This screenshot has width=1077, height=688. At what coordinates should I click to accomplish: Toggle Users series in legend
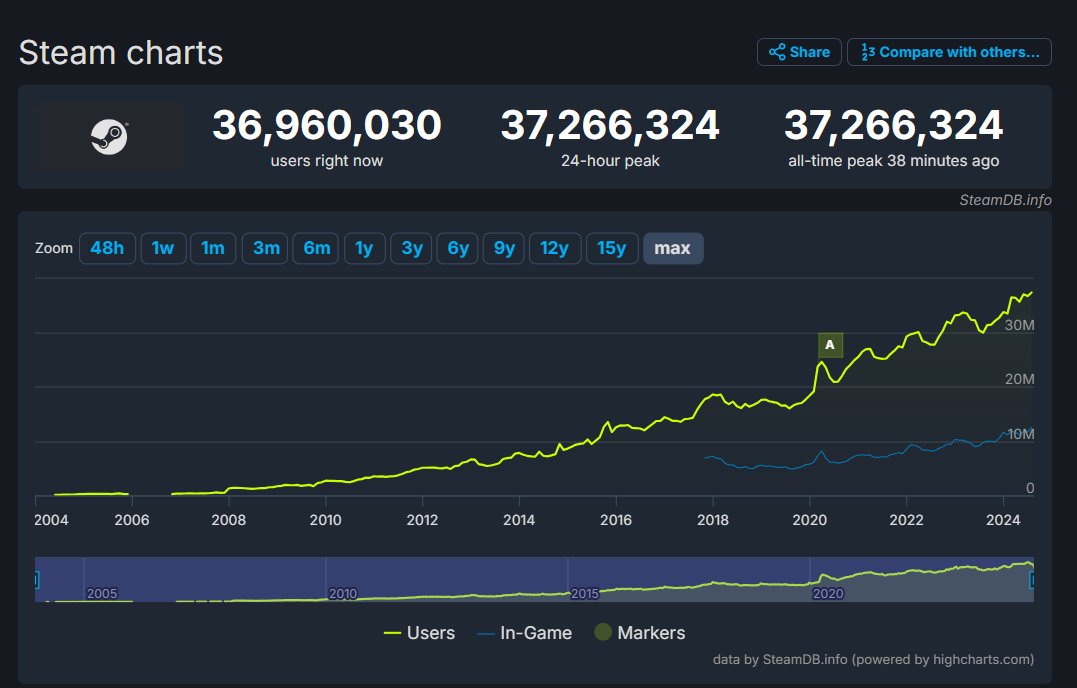click(419, 633)
